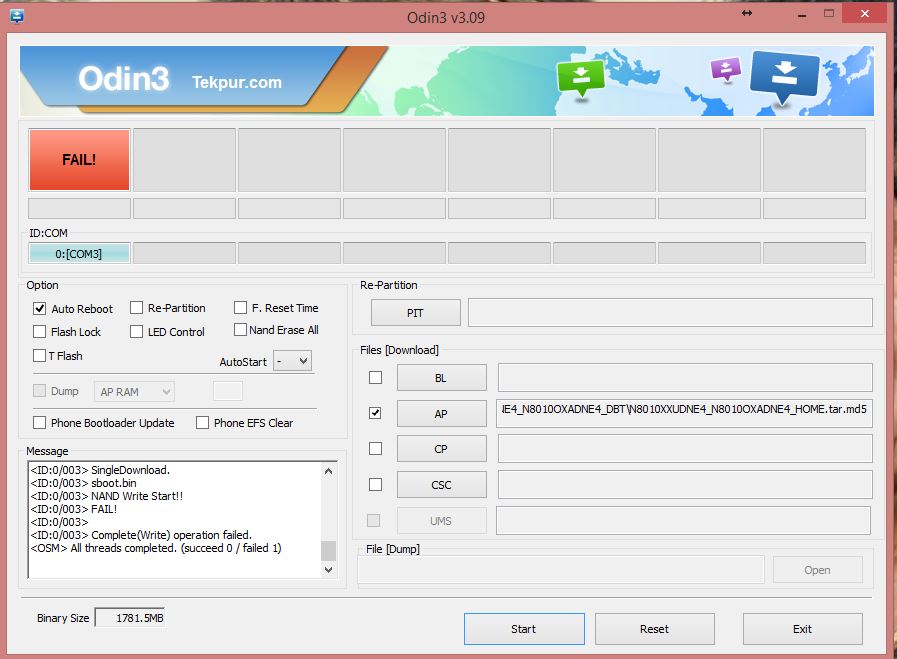Close the Odin3 window
This screenshot has height=659, width=897.
click(x=864, y=13)
